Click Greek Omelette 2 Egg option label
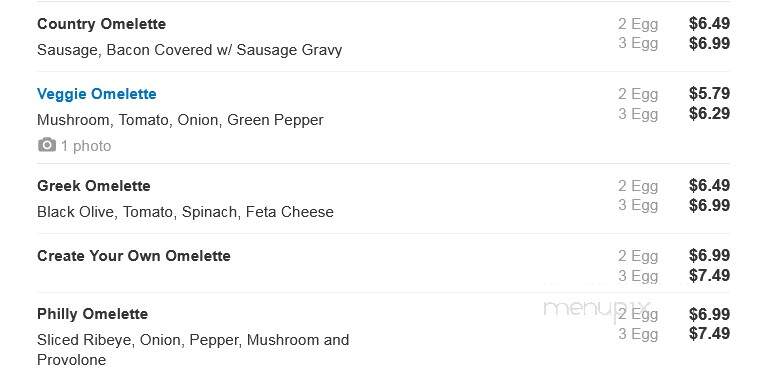The width and height of the screenshot is (776, 391). [638, 186]
